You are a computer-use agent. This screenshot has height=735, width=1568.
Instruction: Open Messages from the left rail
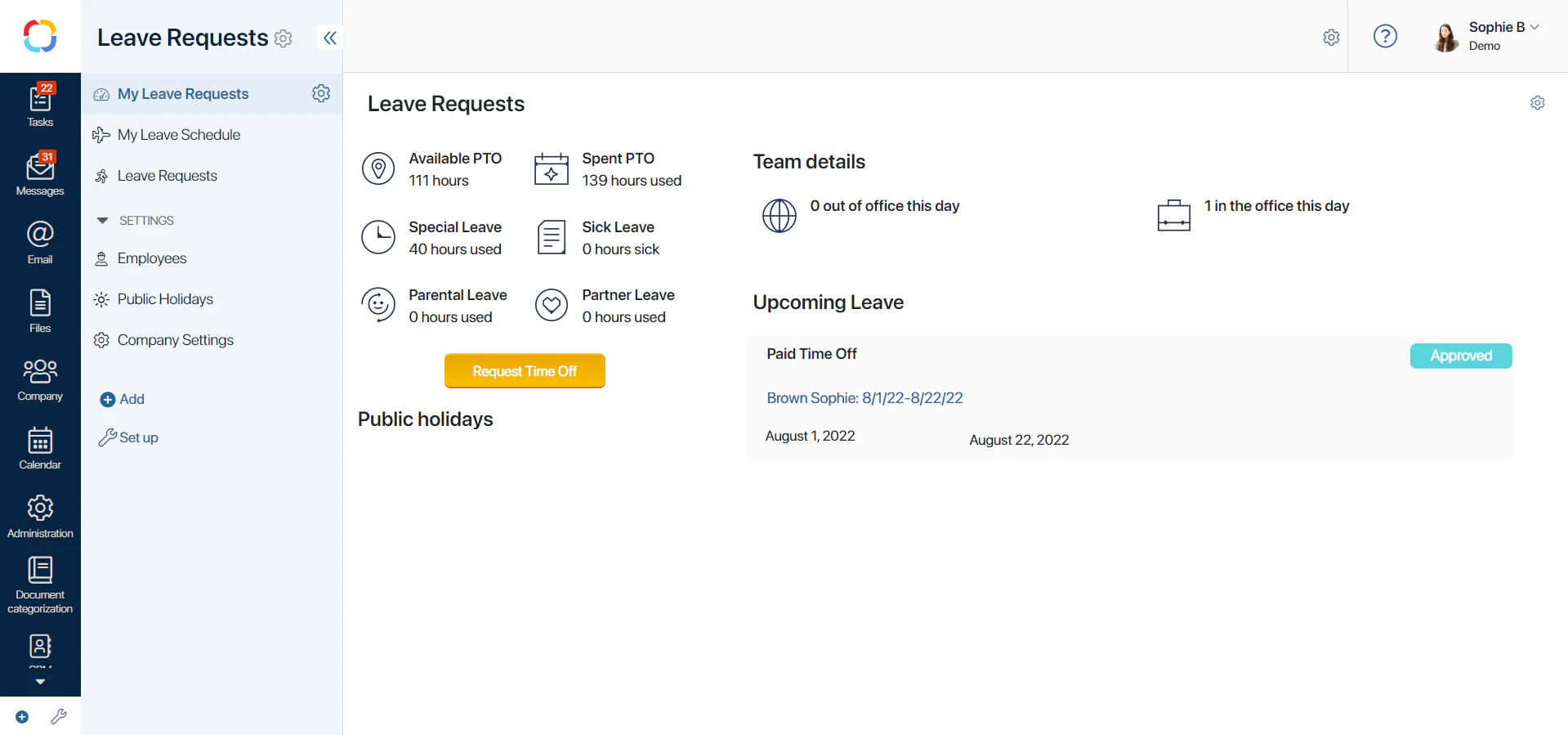pyautogui.click(x=40, y=174)
